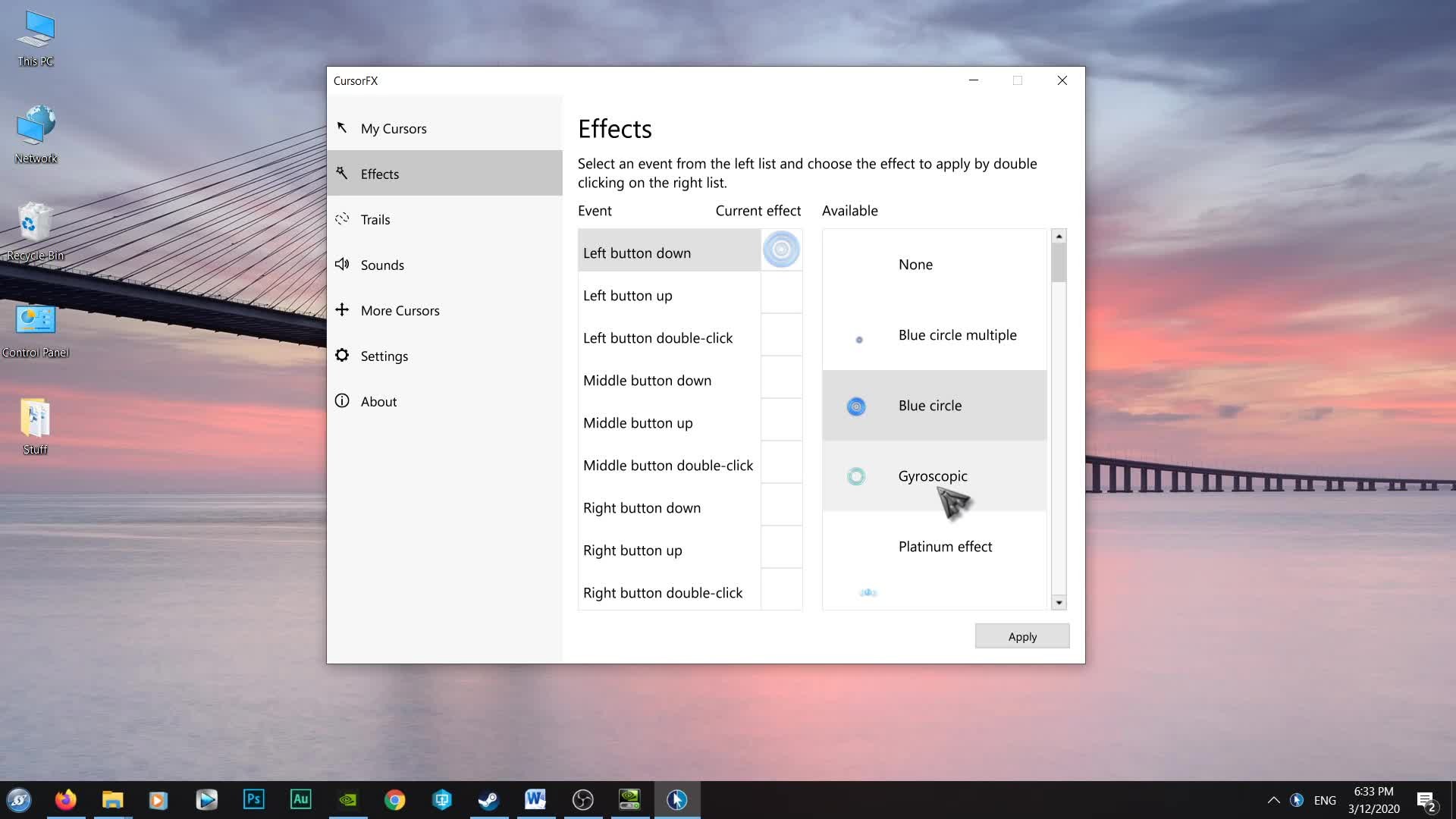Click the Sounds speaker icon

(x=342, y=264)
